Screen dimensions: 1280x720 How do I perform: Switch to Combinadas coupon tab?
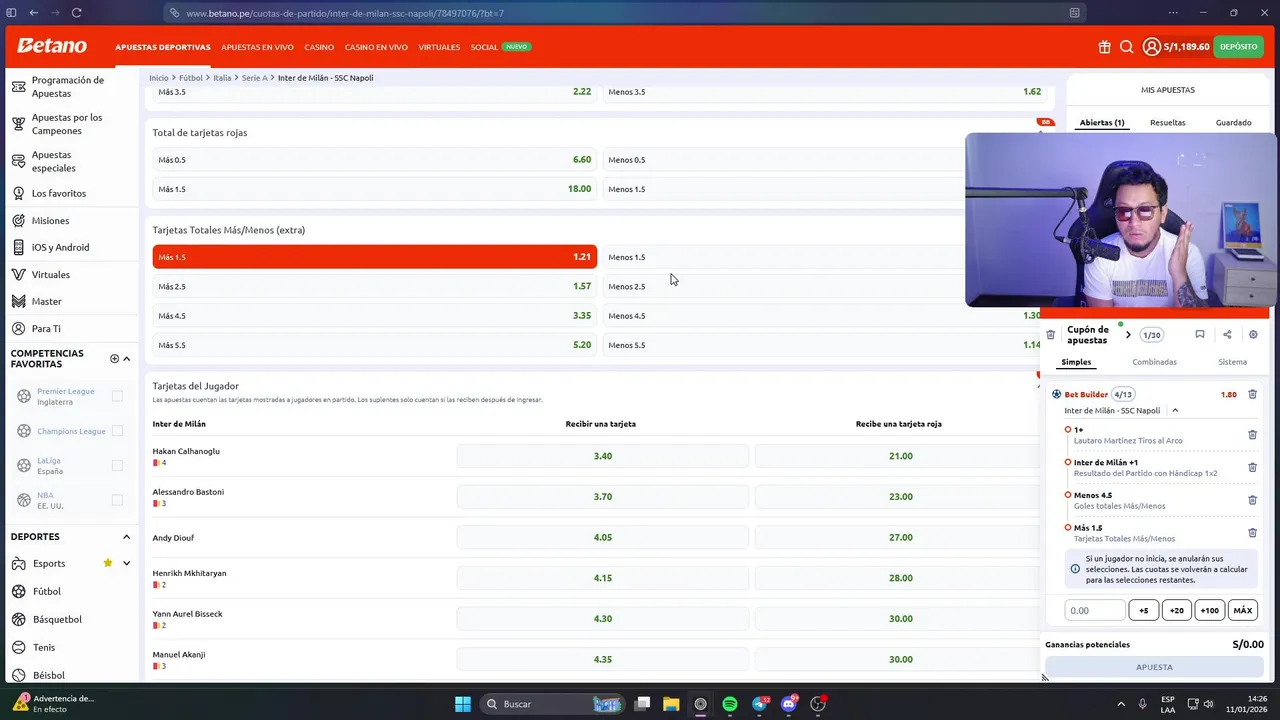pyautogui.click(x=1154, y=362)
